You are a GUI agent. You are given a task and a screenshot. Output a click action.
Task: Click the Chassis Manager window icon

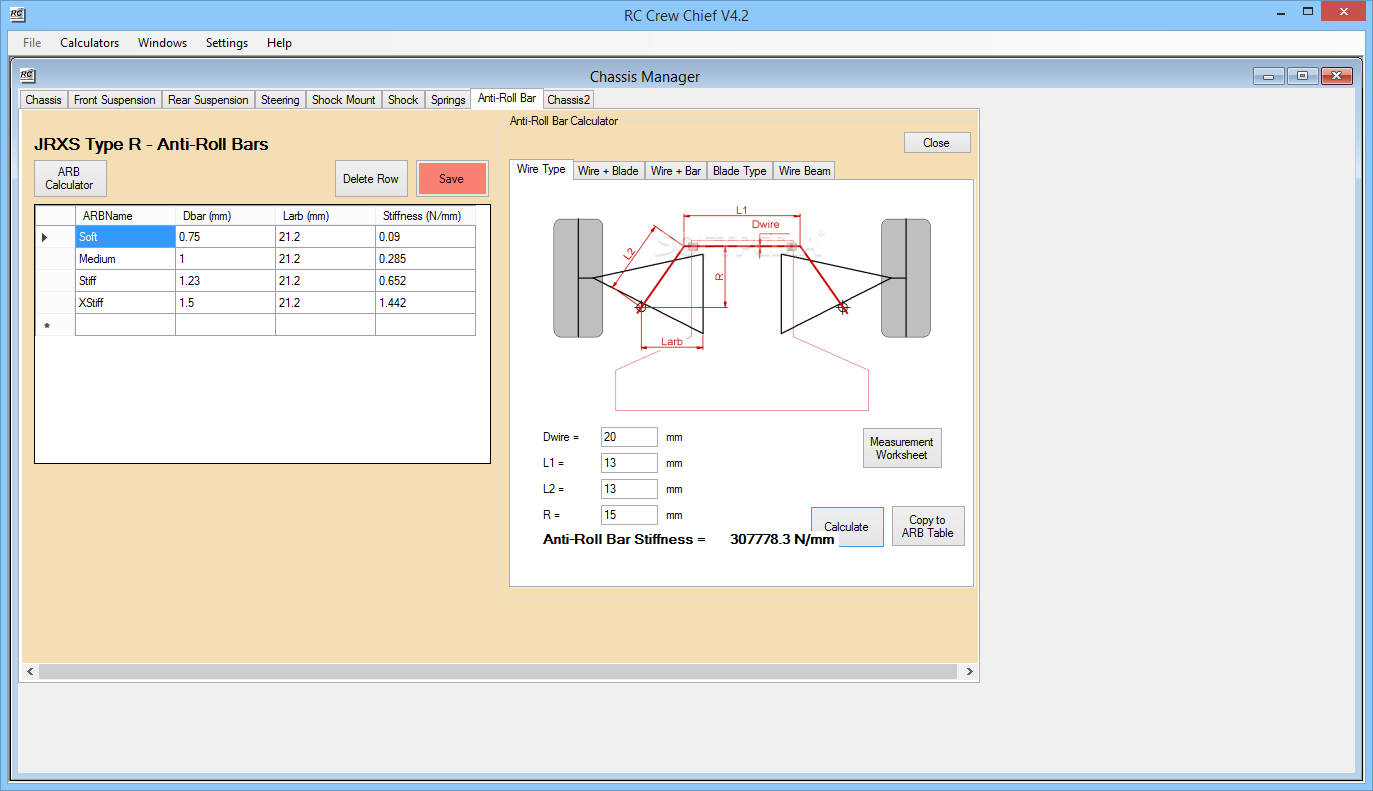(x=28, y=76)
